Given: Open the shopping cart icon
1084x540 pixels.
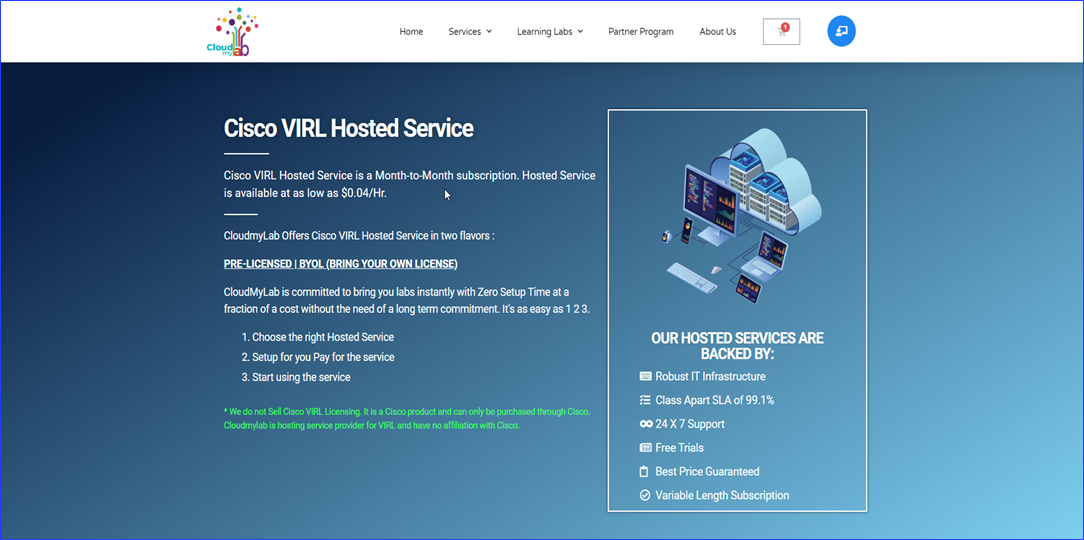Looking at the screenshot, I should click(x=781, y=32).
